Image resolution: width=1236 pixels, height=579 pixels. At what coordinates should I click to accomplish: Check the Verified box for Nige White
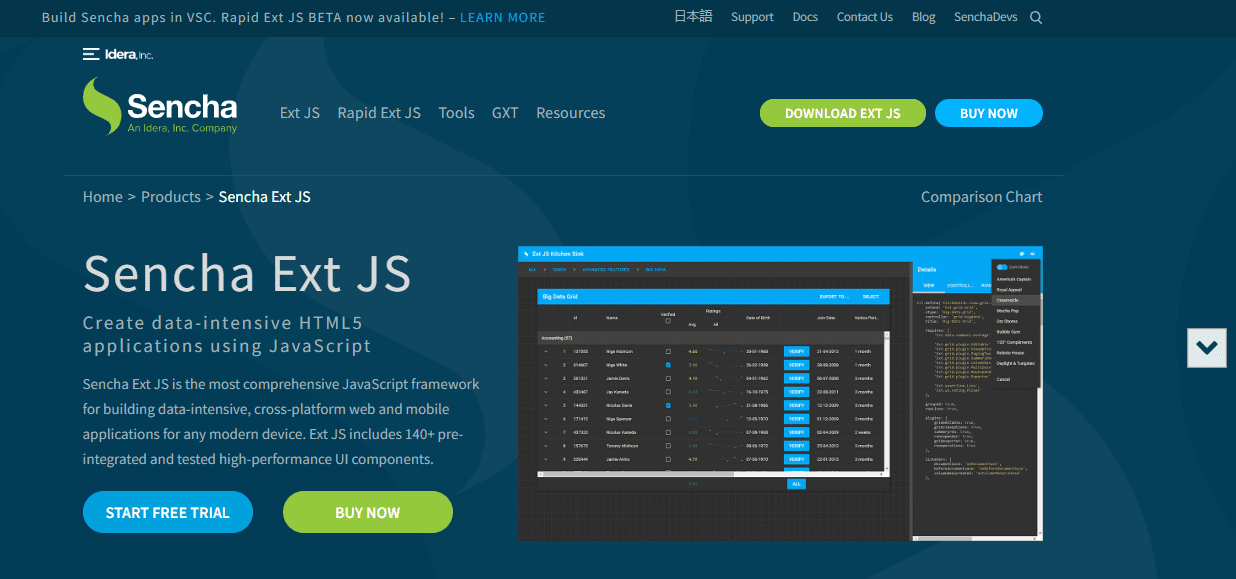pyautogui.click(x=668, y=365)
